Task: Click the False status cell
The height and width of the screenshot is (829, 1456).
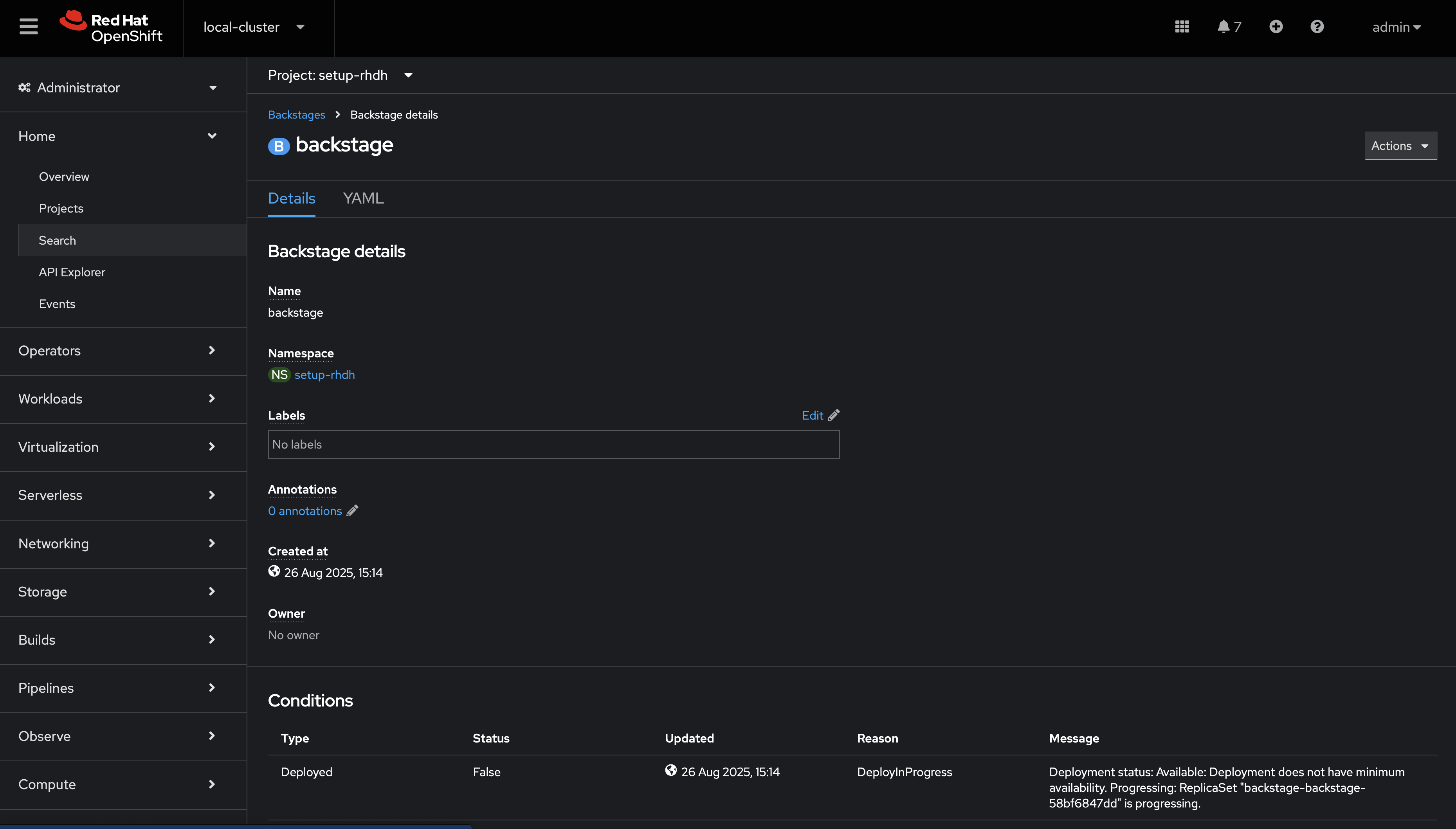Action: tap(487, 771)
